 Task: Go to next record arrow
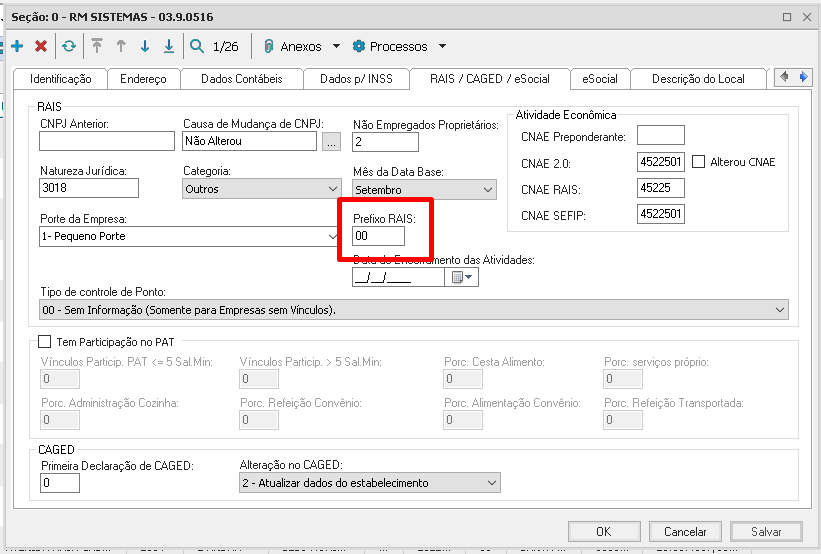145,46
